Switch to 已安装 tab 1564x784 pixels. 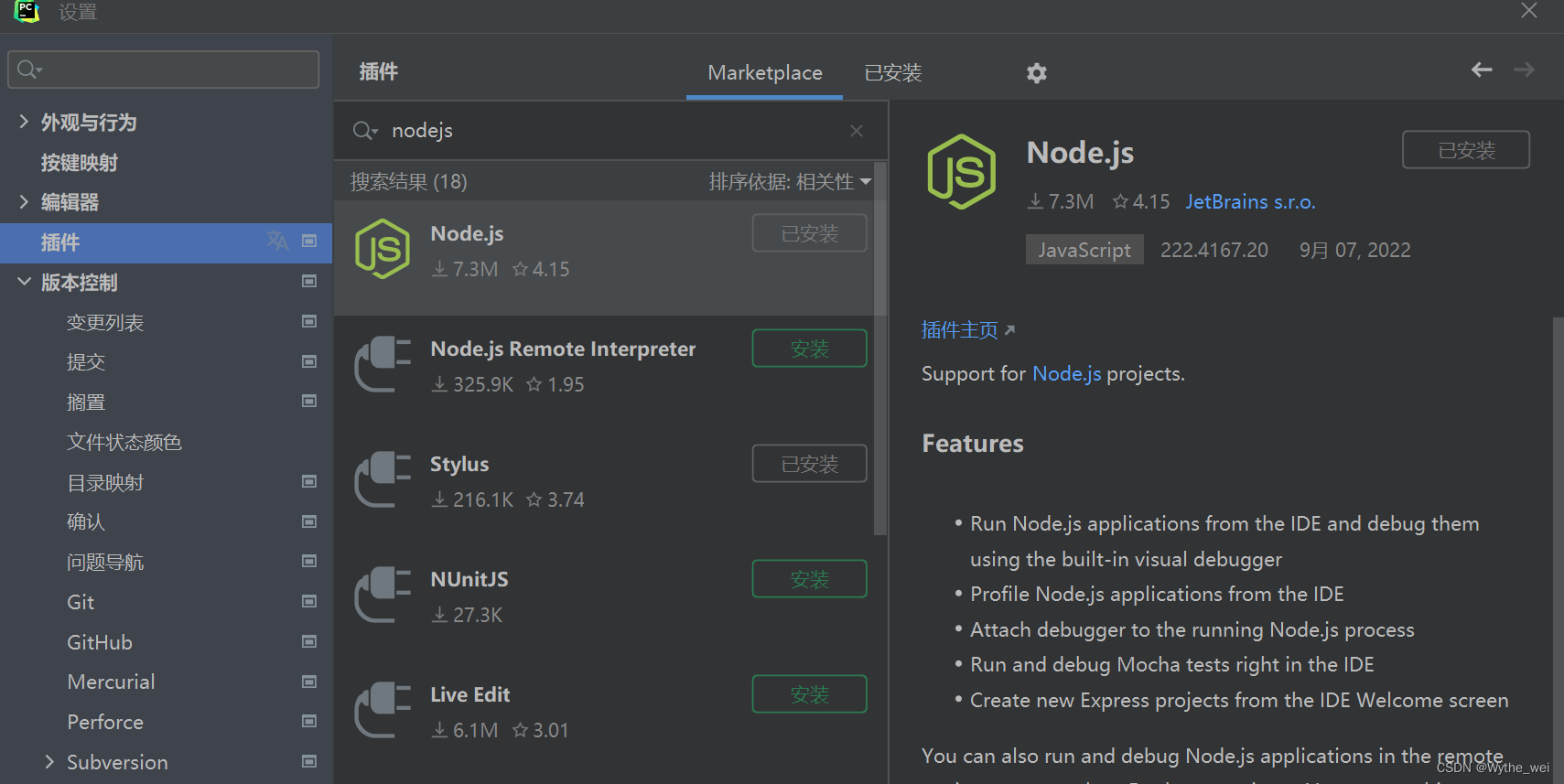coord(893,72)
